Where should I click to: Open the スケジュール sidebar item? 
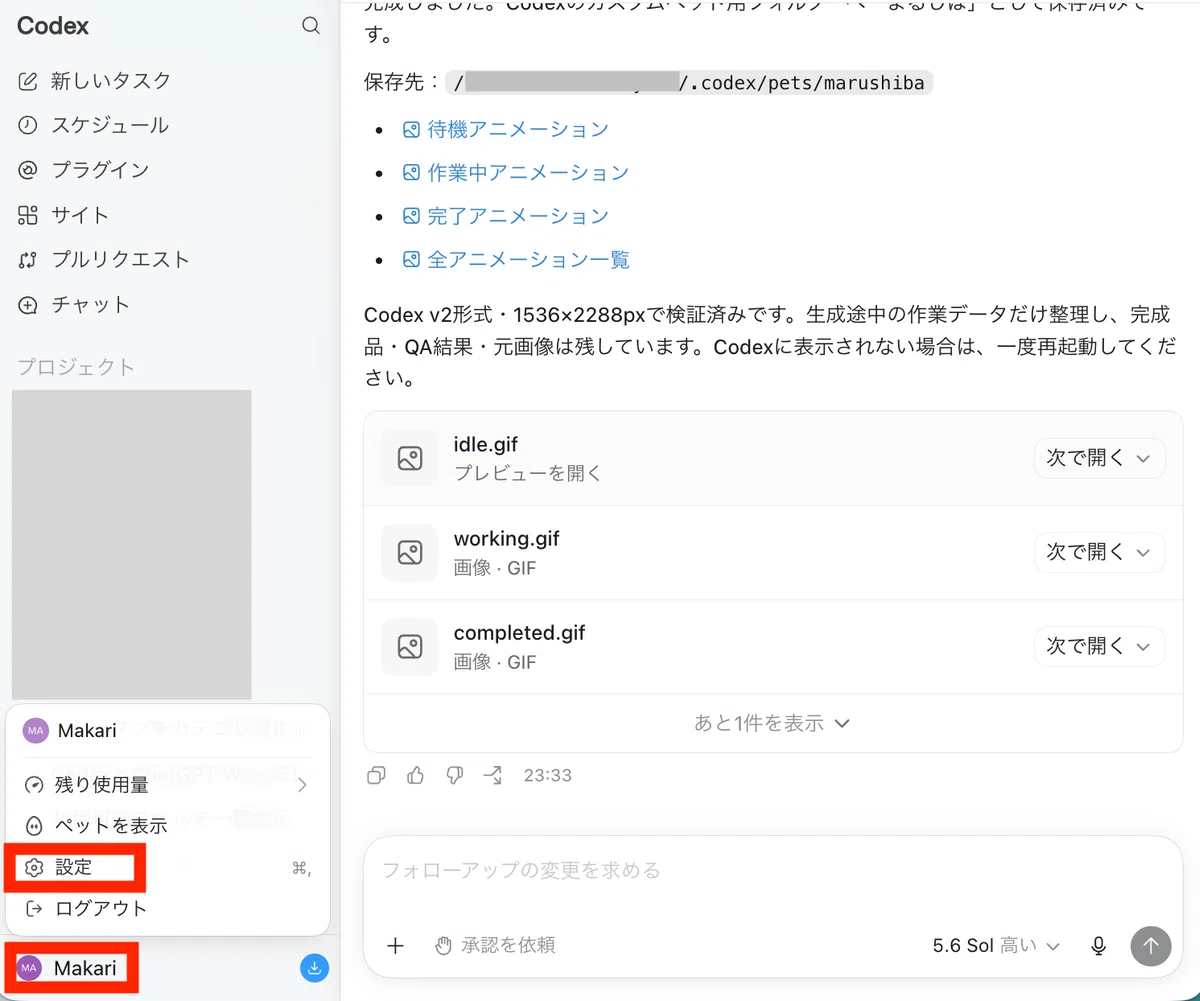(x=93, y=125)
